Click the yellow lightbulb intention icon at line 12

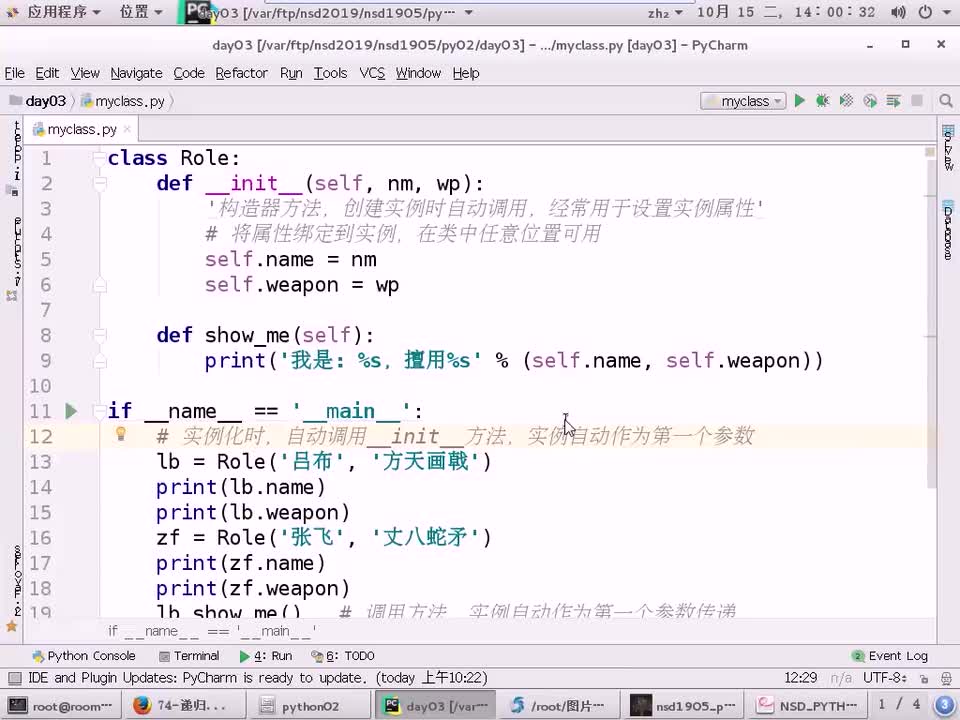(x=121, y=434)
